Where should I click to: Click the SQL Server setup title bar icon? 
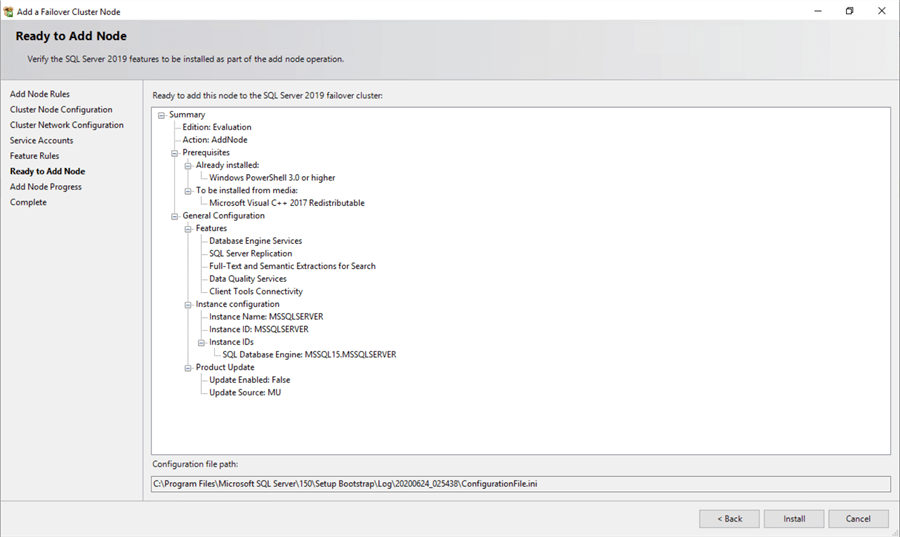click(8, 11)
